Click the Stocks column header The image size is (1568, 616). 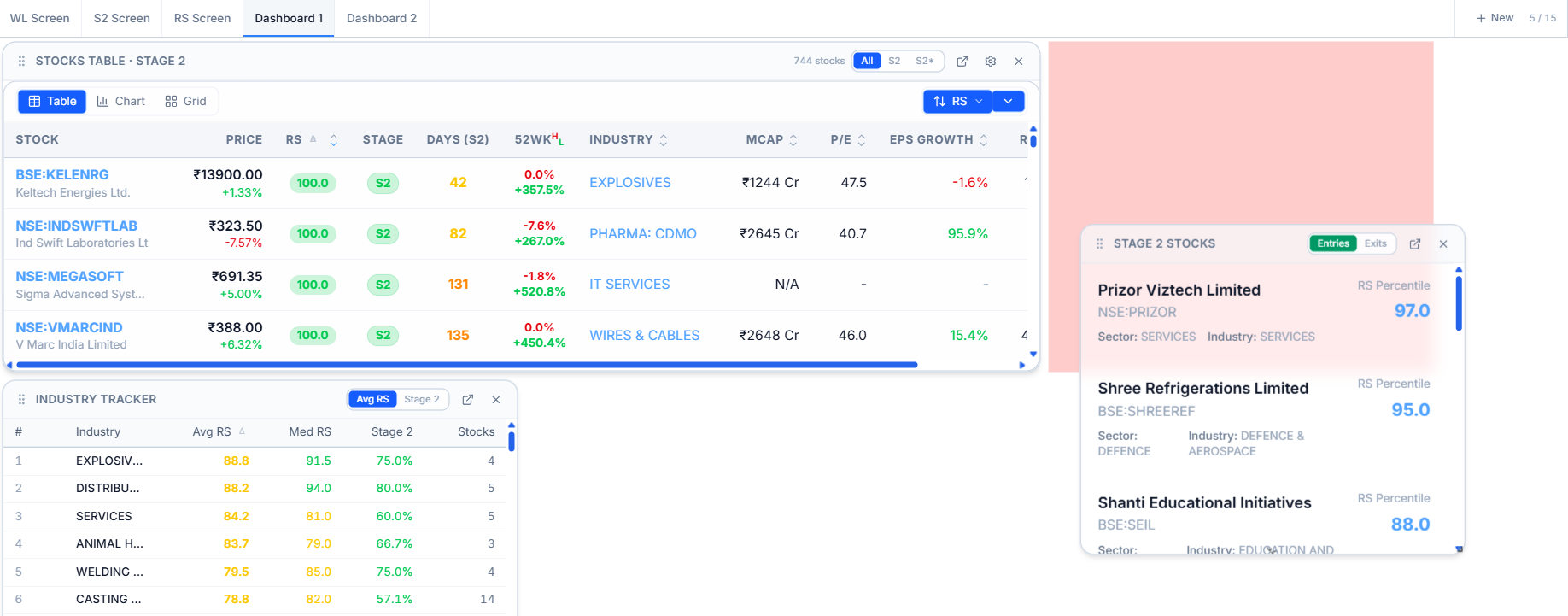(x=477, y=432)
